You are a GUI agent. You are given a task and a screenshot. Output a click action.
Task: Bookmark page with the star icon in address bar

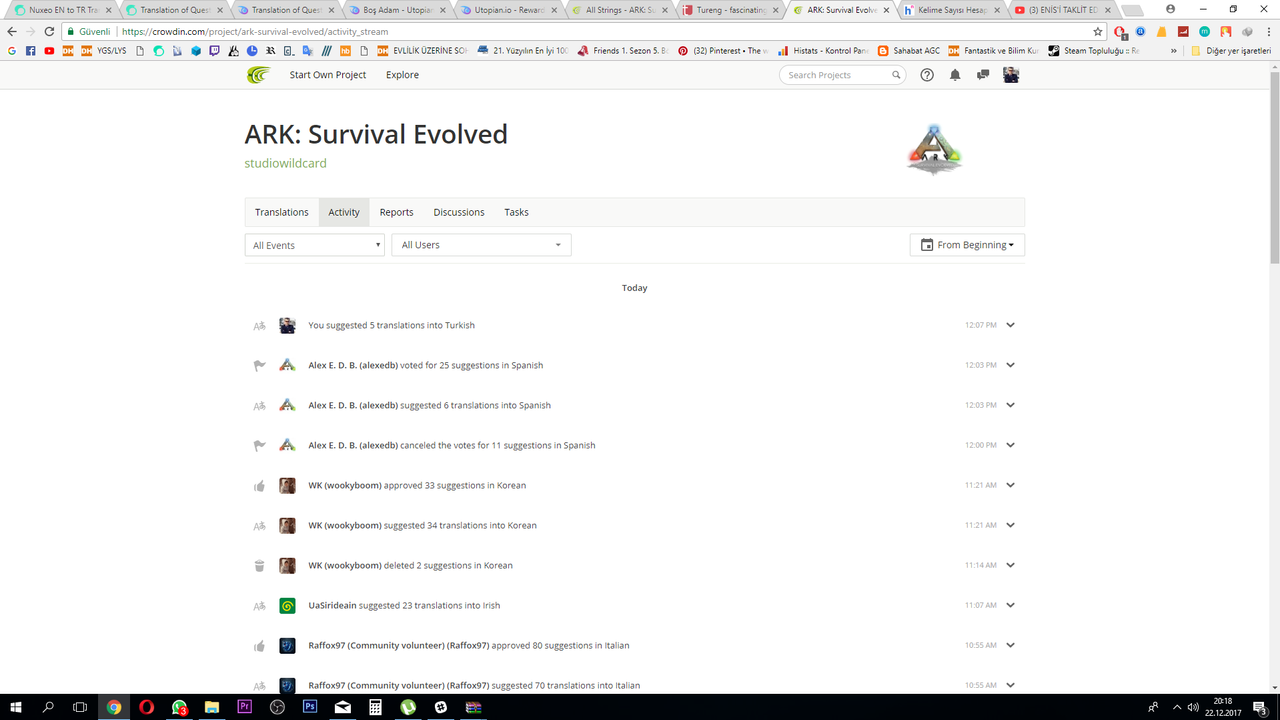point(1098,31)
